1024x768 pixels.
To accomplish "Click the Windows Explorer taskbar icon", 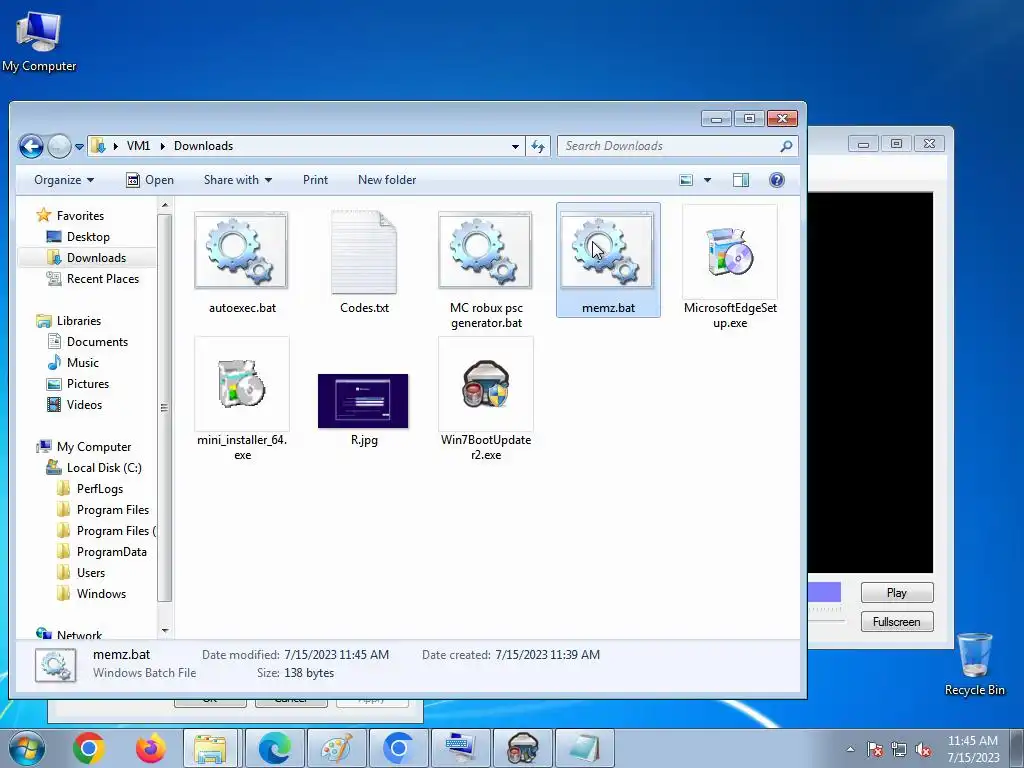I will point(210,748).
